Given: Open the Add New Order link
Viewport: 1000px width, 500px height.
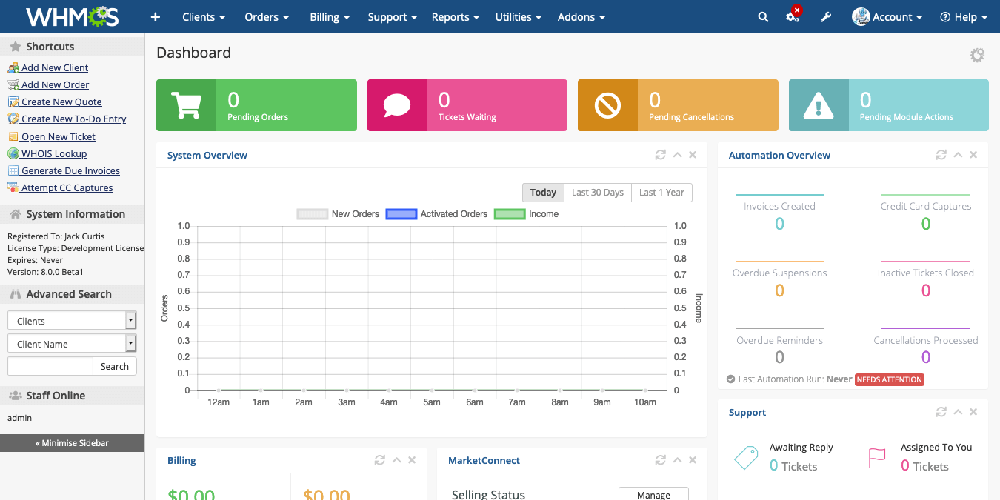Looking at the screenshot, I should [x=55, y=85].
